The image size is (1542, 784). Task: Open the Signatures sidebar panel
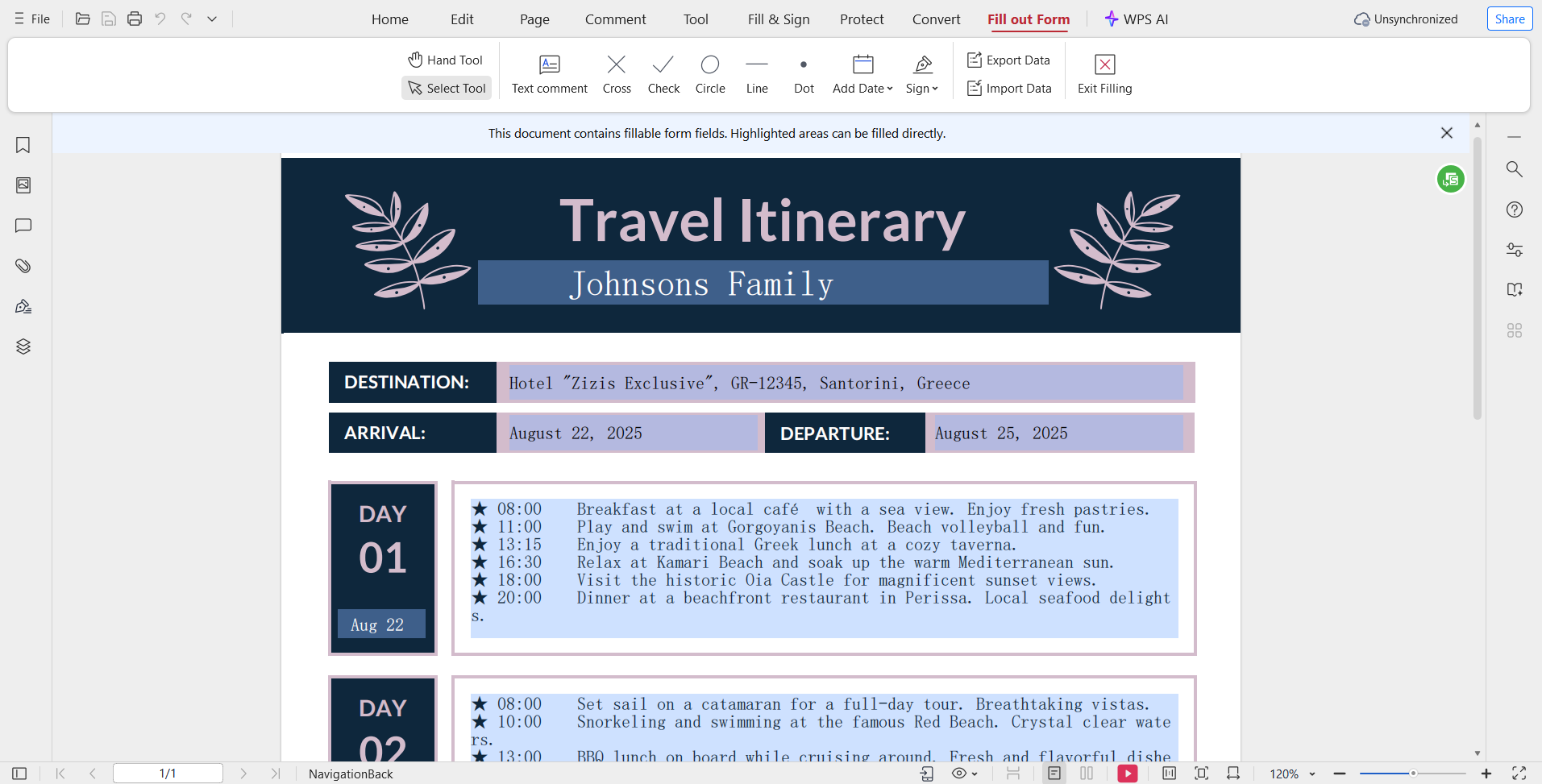(x=23, y=306)
